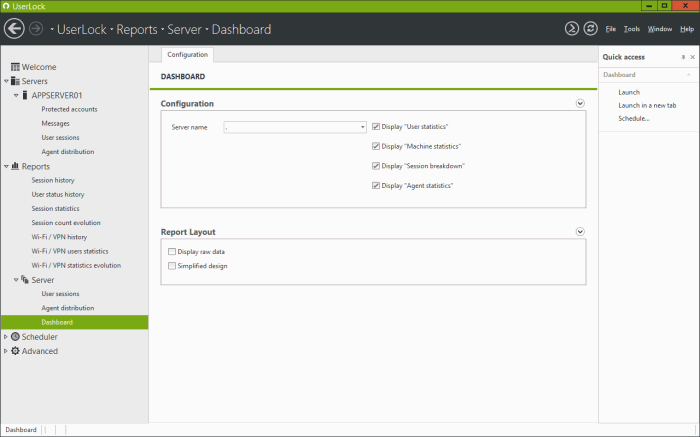Open the Window menu
Image resolution: width=700 pixels, height=437 pixels.
click(660, 29)
